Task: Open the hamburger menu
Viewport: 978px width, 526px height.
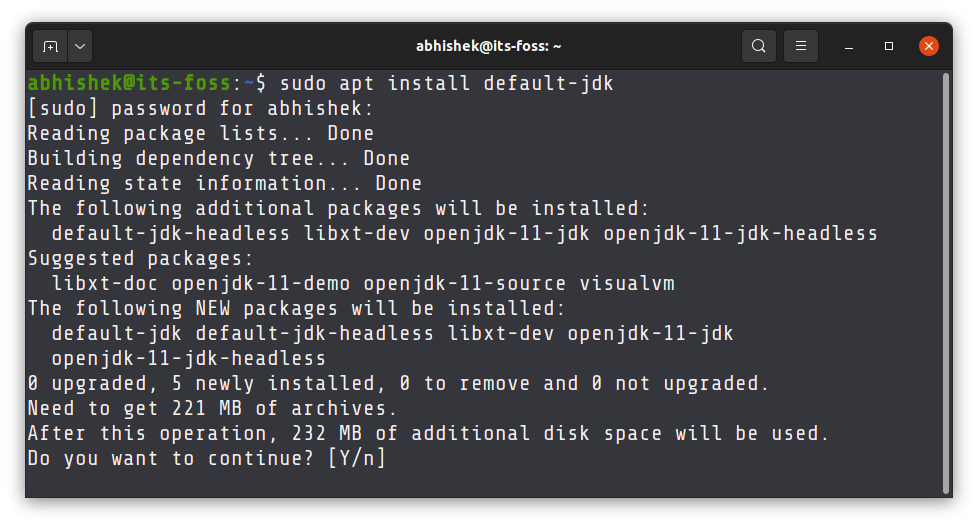Action: (801, 46)
